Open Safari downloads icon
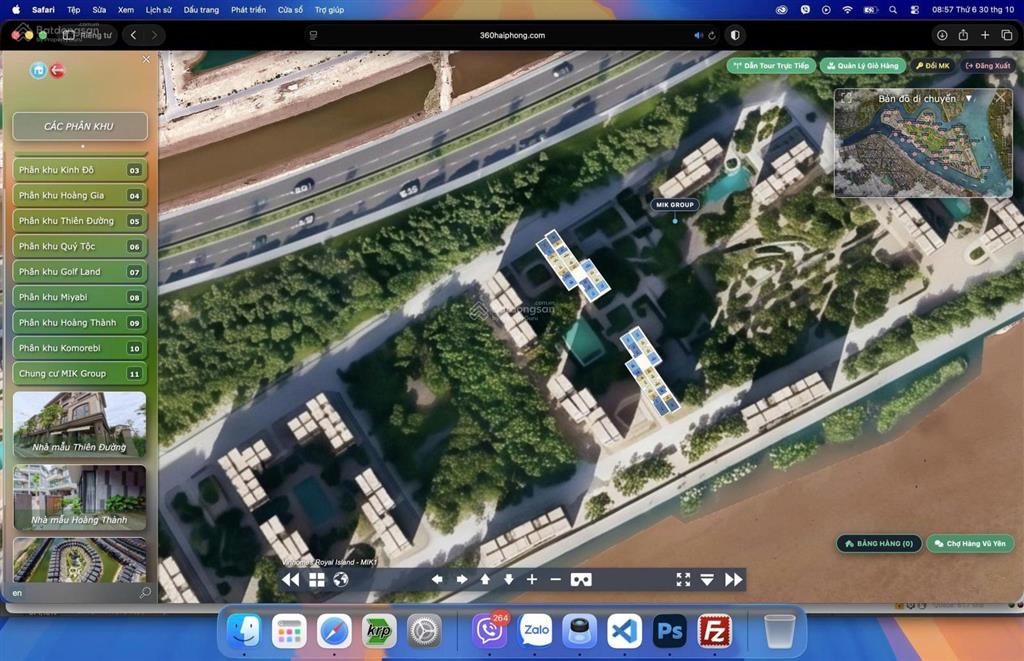Screen dimensions: 1024x661 (942, 35)
